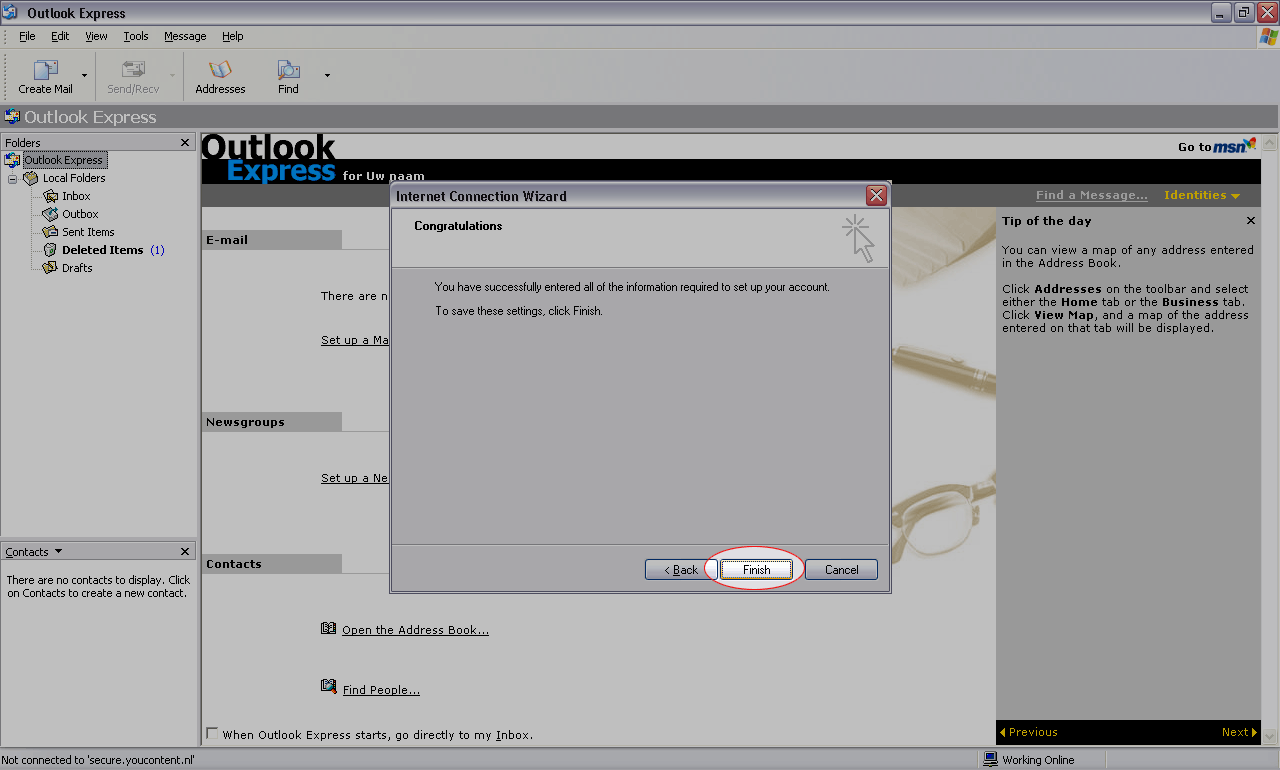The height and width of the screenshot is (770, 1280).
Task: Open the Message menu
Action: [185, 36]
